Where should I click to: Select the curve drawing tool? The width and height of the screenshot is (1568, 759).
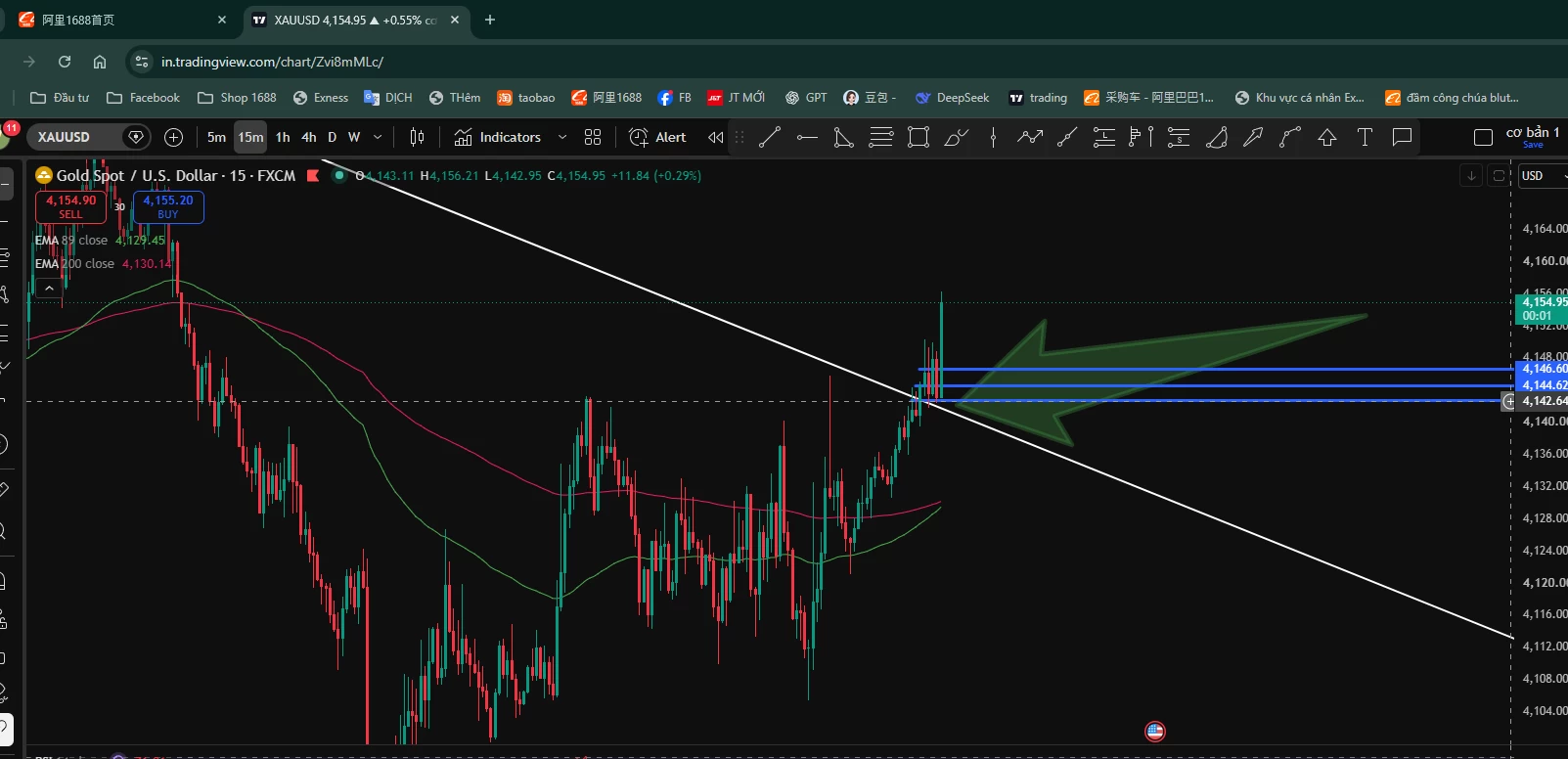coord(1290,138)
